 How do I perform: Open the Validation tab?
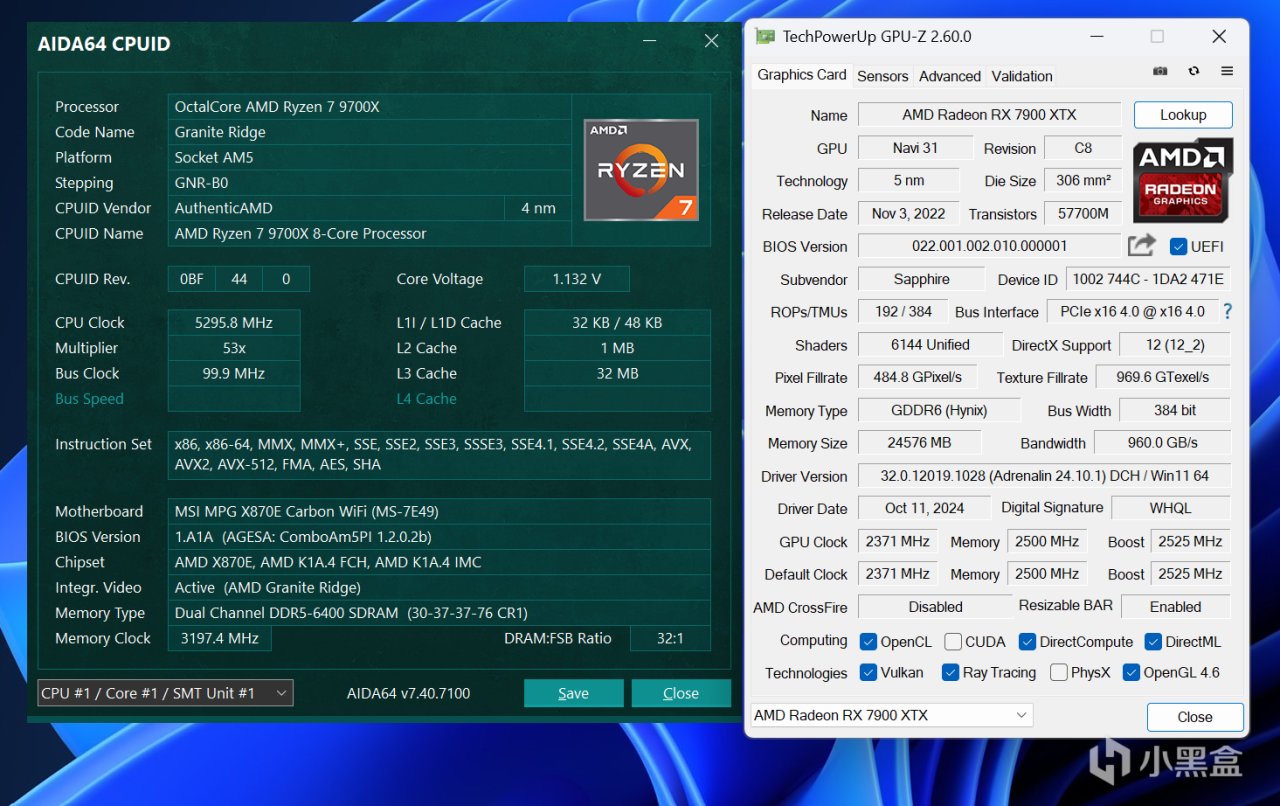click(1022, 76)
